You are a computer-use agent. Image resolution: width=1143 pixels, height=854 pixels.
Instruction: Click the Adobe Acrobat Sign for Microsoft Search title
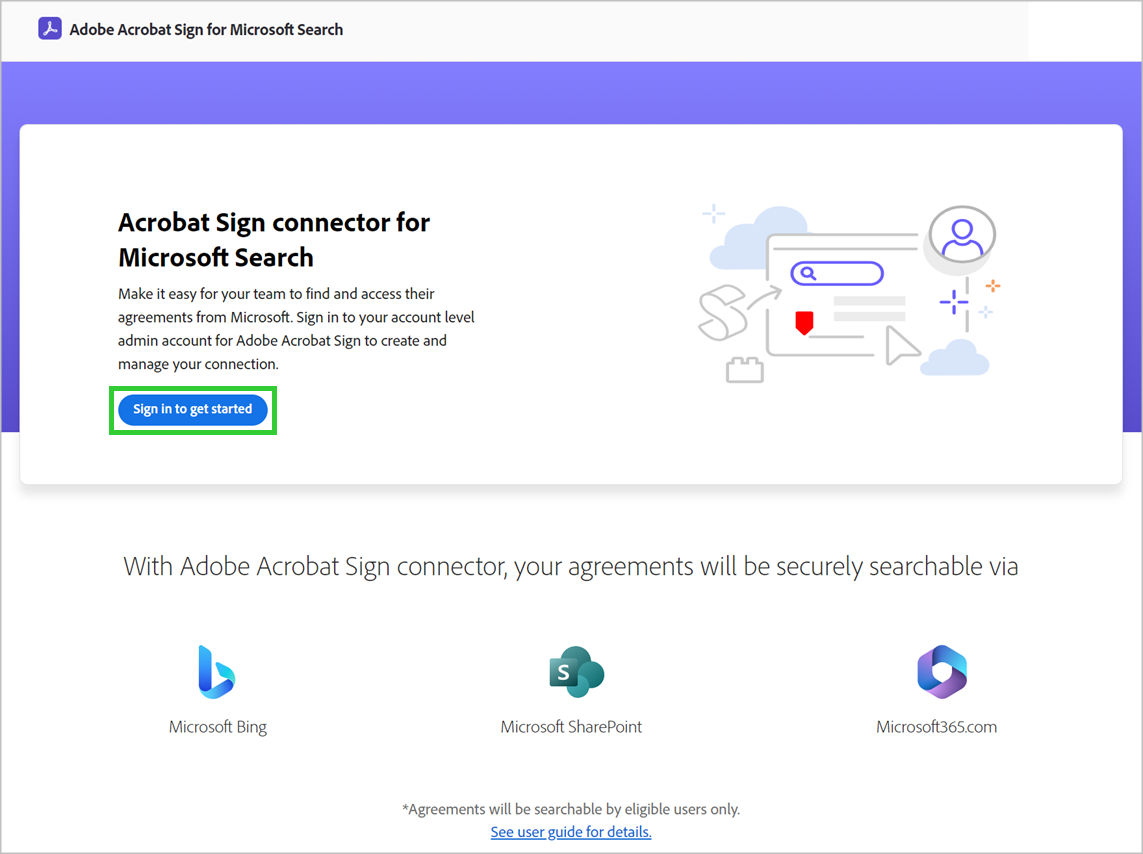click(206, 30)
